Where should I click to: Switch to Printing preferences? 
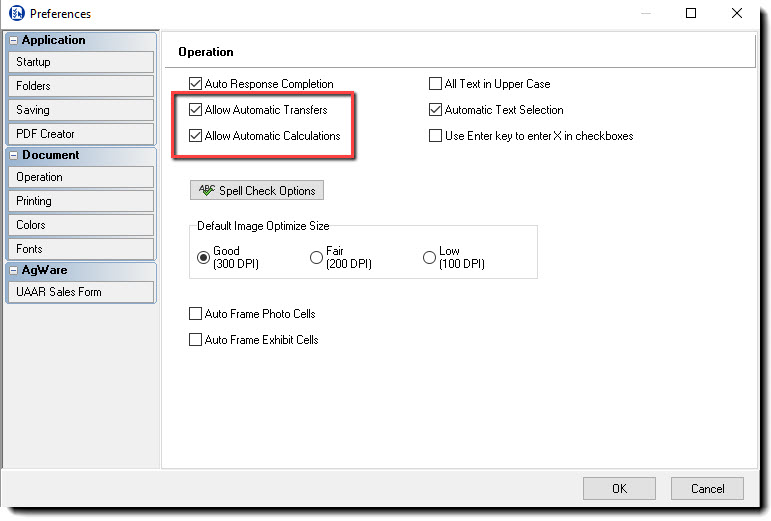coord(80,201)
